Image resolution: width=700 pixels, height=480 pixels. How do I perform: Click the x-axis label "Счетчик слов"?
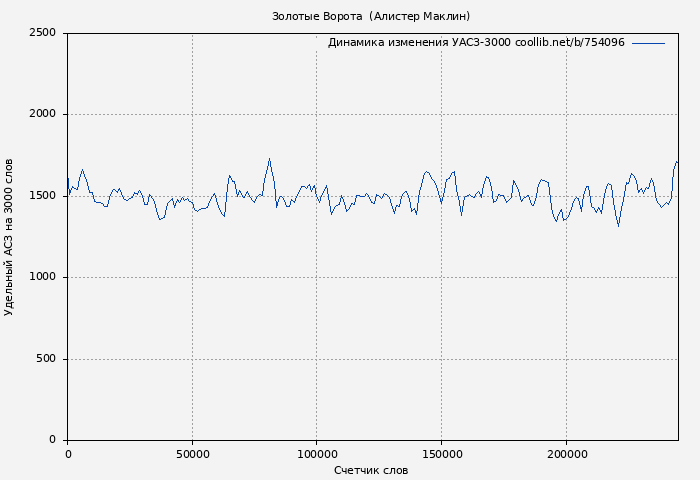pos(371,470)
